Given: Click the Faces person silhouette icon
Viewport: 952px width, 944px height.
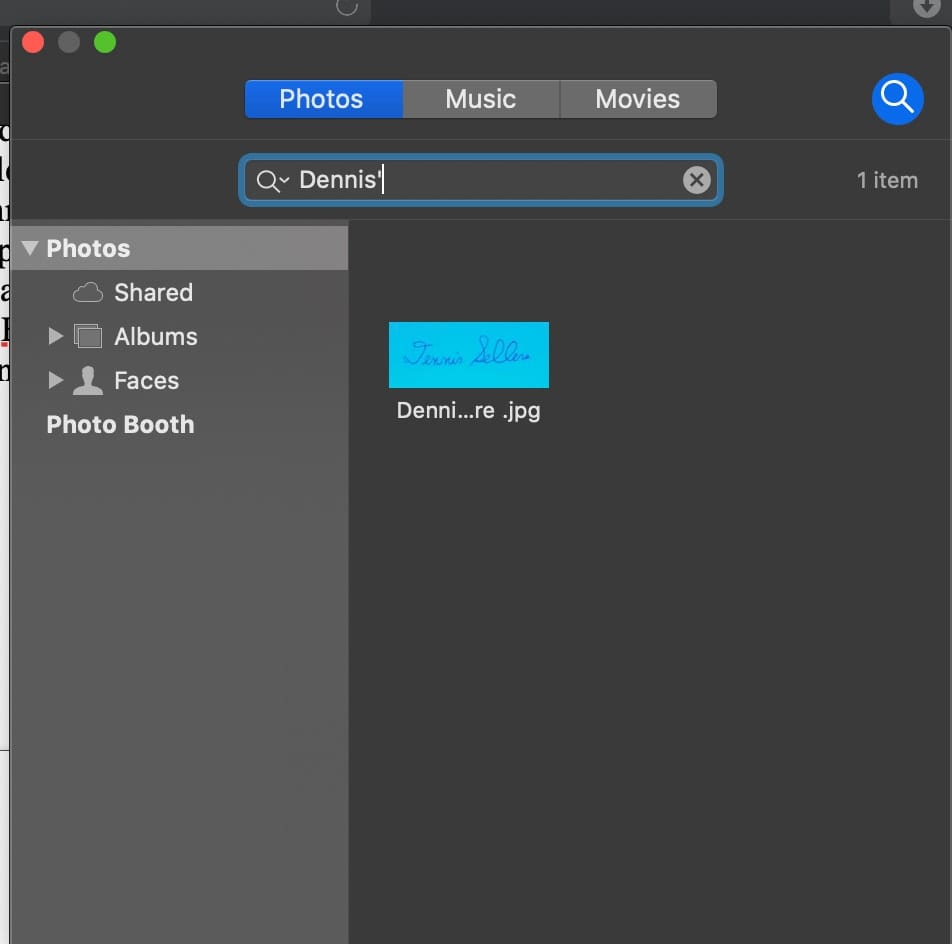Looking at the screenshot, I should tap(88, 381).
